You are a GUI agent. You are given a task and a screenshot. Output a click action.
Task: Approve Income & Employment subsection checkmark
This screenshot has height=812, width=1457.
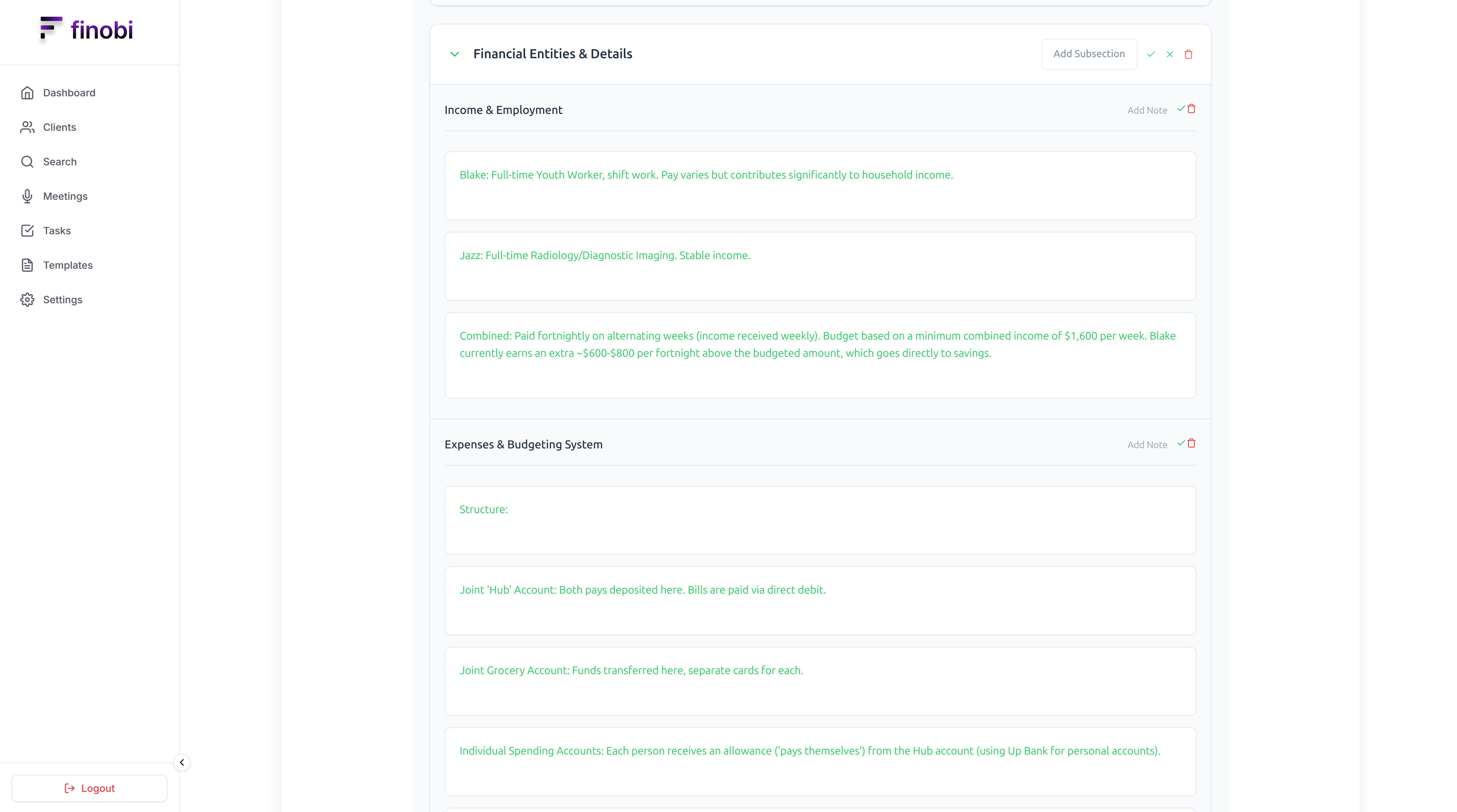pos(1181,109)
